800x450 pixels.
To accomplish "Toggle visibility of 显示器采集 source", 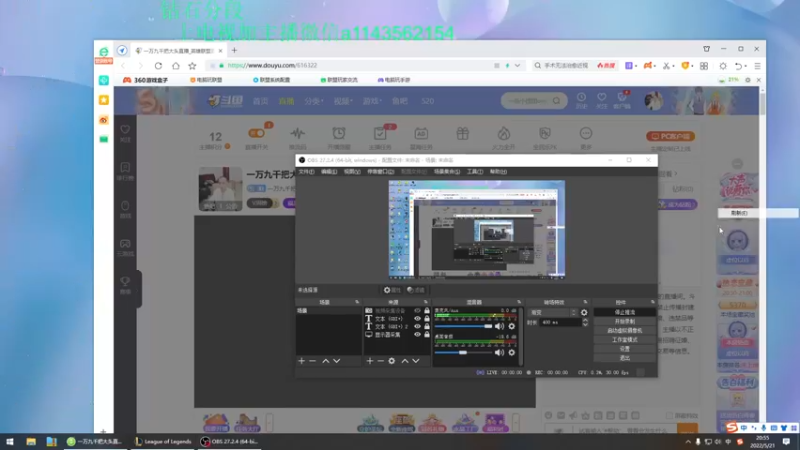I will (x=417, y=335).
